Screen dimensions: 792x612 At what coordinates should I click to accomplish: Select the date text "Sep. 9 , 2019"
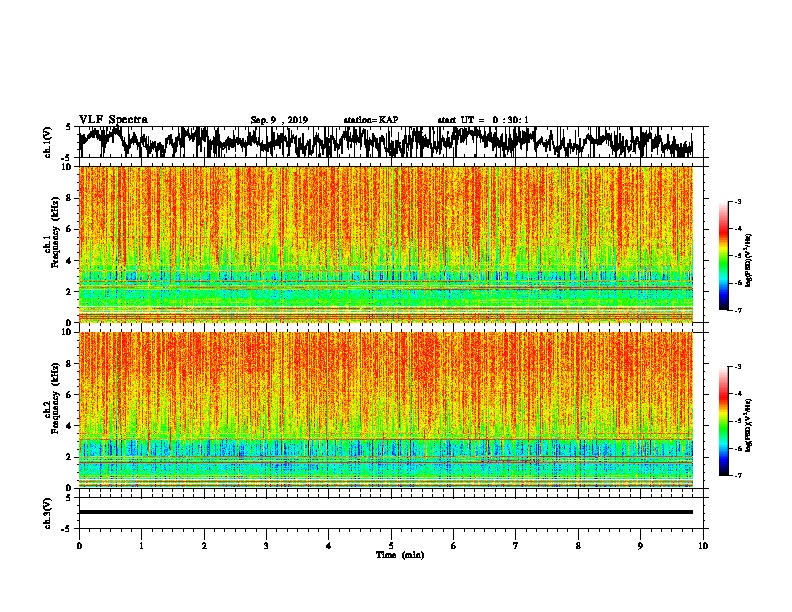click(279, 120)
